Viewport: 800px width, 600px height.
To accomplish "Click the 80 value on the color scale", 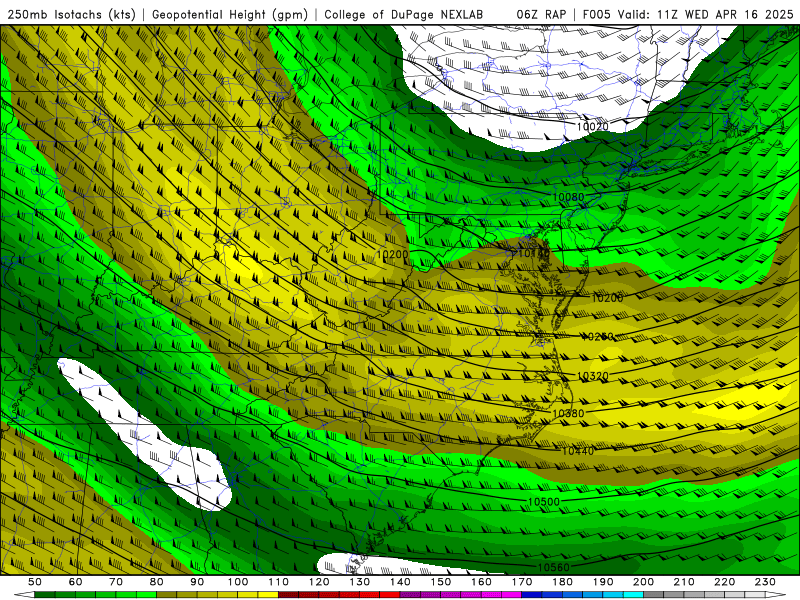I will 157,582.
